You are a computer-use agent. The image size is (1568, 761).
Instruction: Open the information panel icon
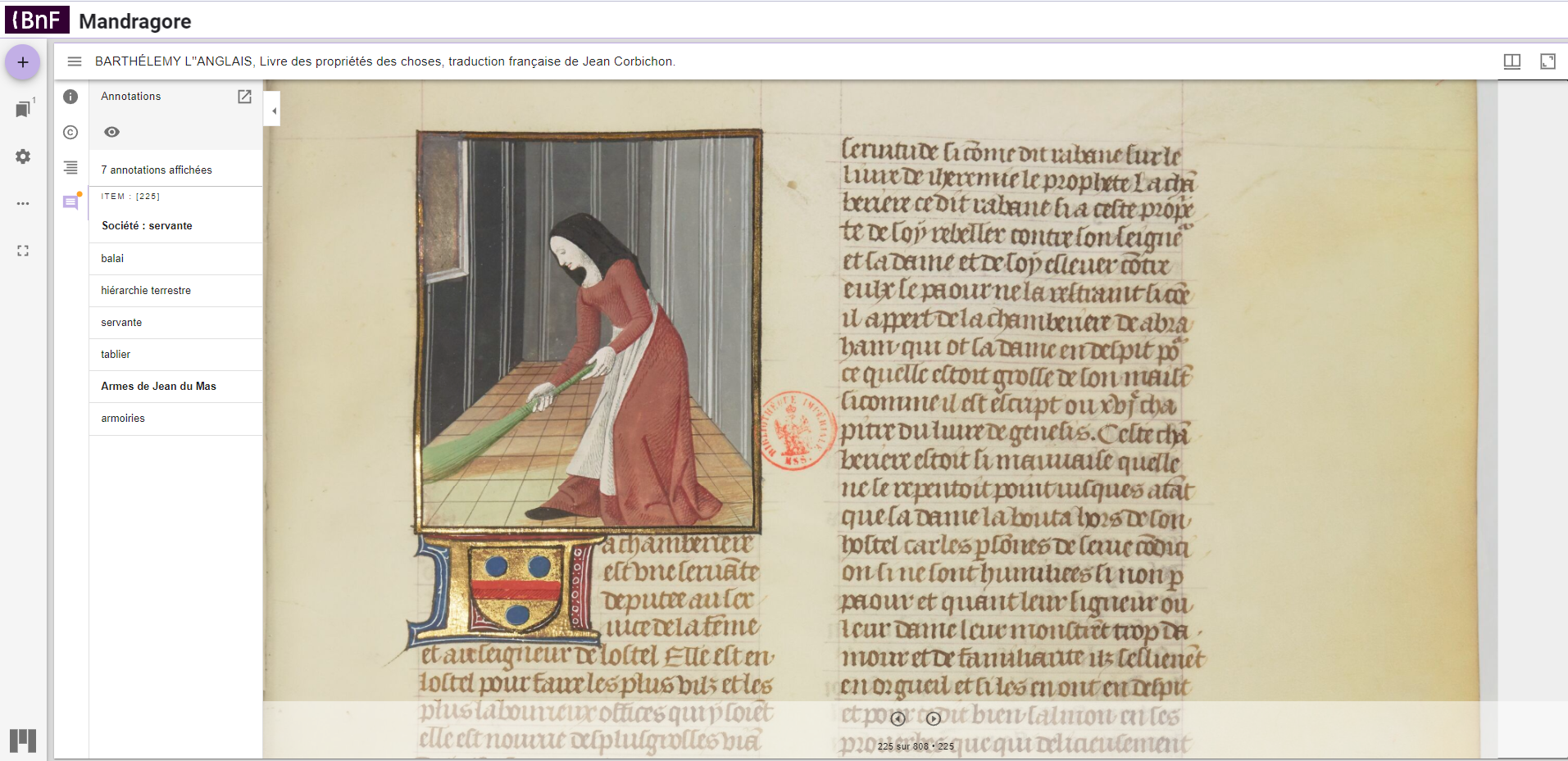pyautogui.click(x=71, y=97)
